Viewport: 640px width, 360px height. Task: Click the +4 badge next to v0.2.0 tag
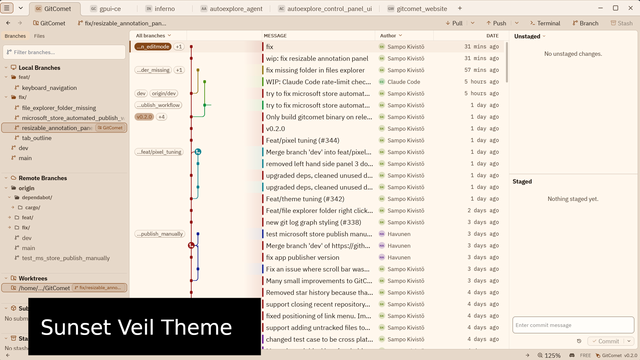coord(162,117)
